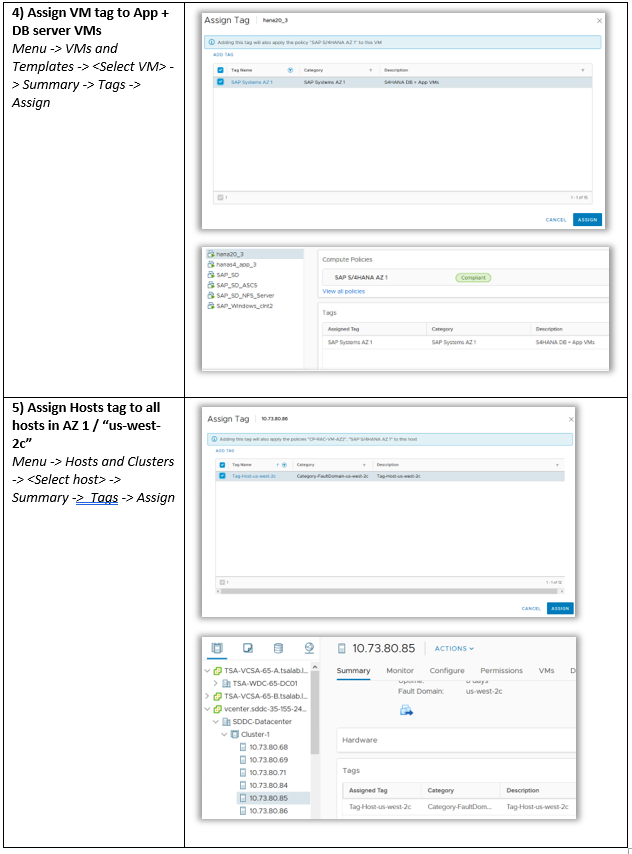Uncheck the Tag-Host-us-west-2c tag checkbox
The image size is (632, 854).
(222, 476)
